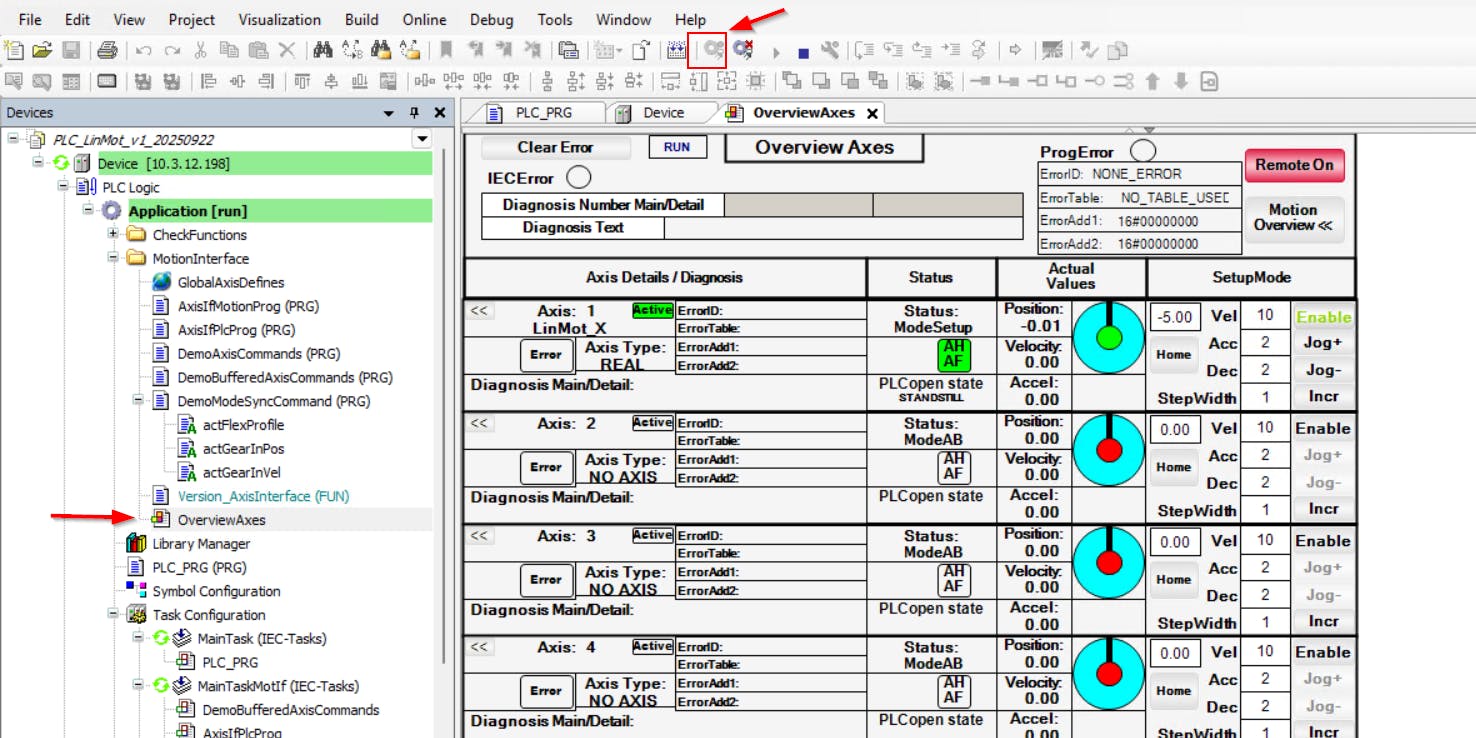Toggle Enable for Axis 3

click(x=1323, y=541)
